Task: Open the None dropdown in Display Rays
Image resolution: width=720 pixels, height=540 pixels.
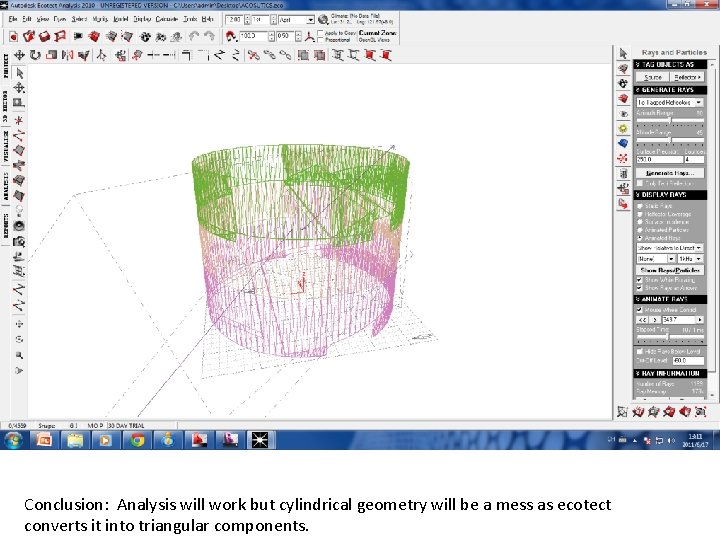Action: 656,259
